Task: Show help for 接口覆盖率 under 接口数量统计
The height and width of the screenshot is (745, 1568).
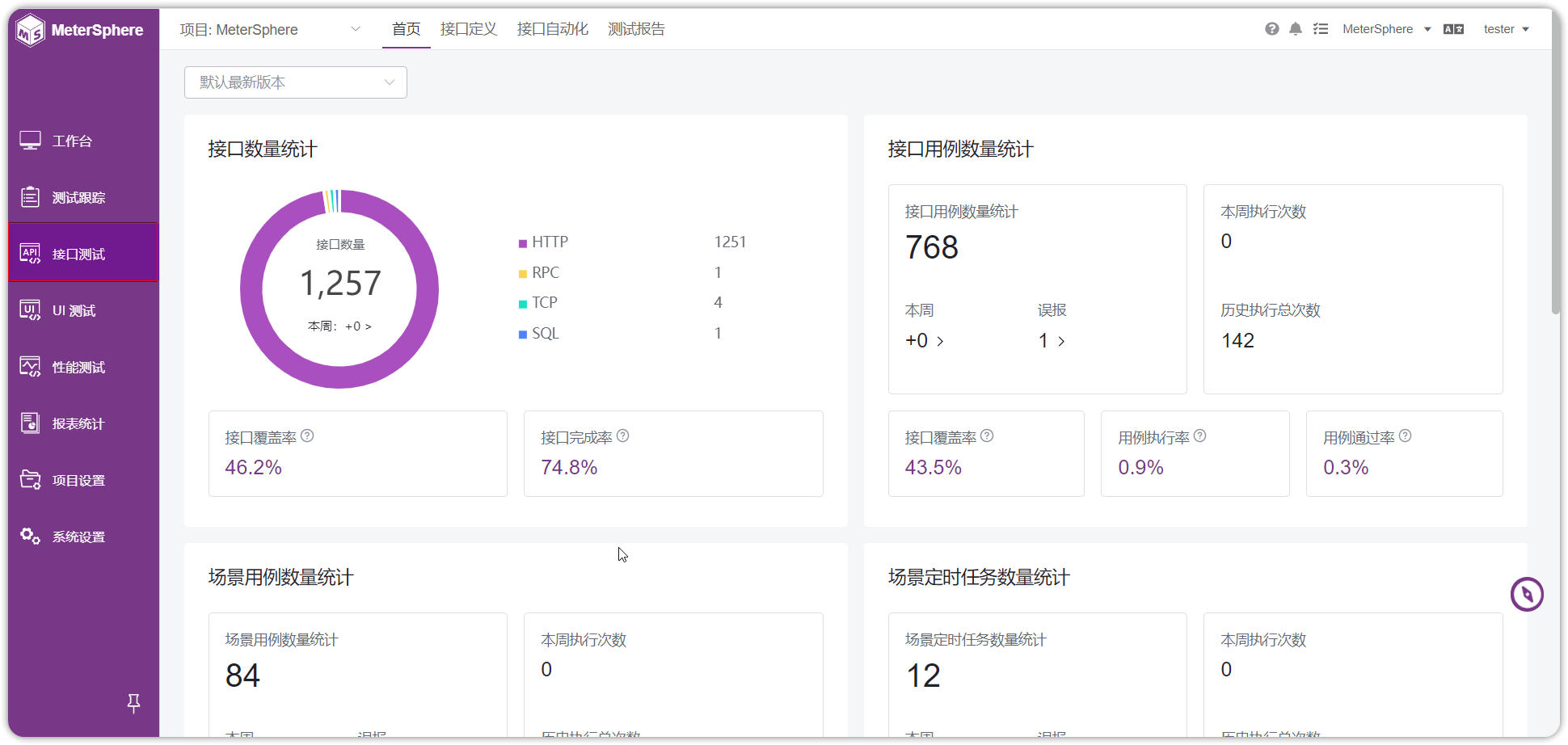Action: pyautogui.click(x=308, y=436)
